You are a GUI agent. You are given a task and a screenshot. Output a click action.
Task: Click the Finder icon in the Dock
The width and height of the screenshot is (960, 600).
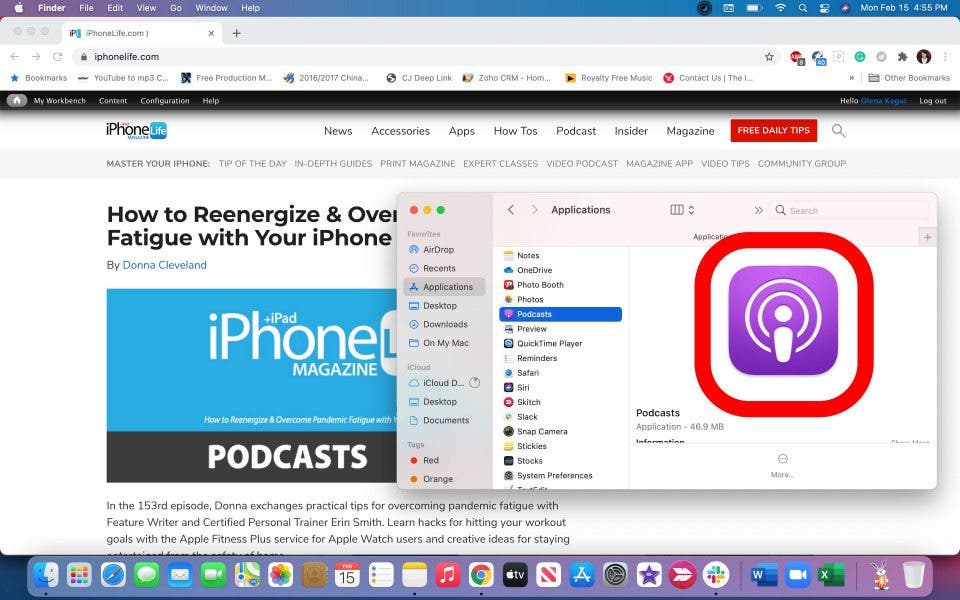tap(46, 575)
